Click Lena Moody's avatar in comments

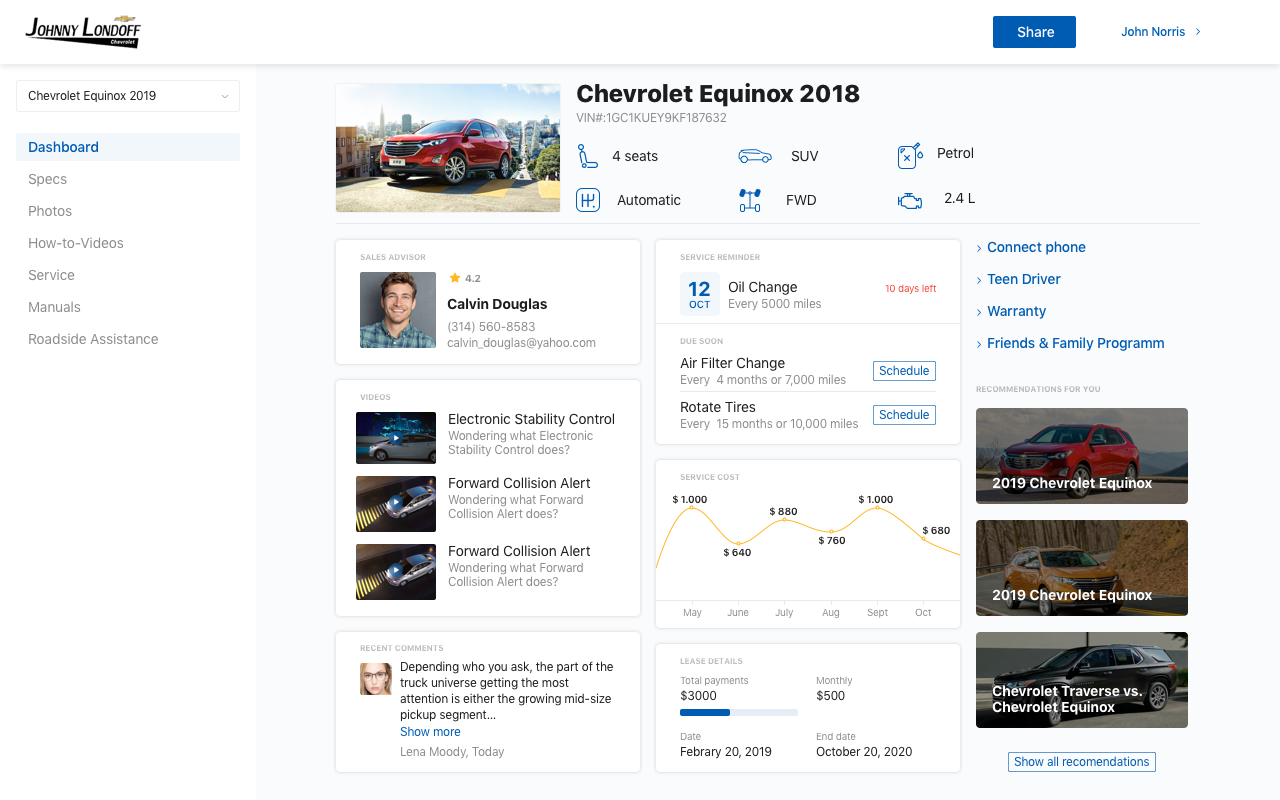point(376,679)
